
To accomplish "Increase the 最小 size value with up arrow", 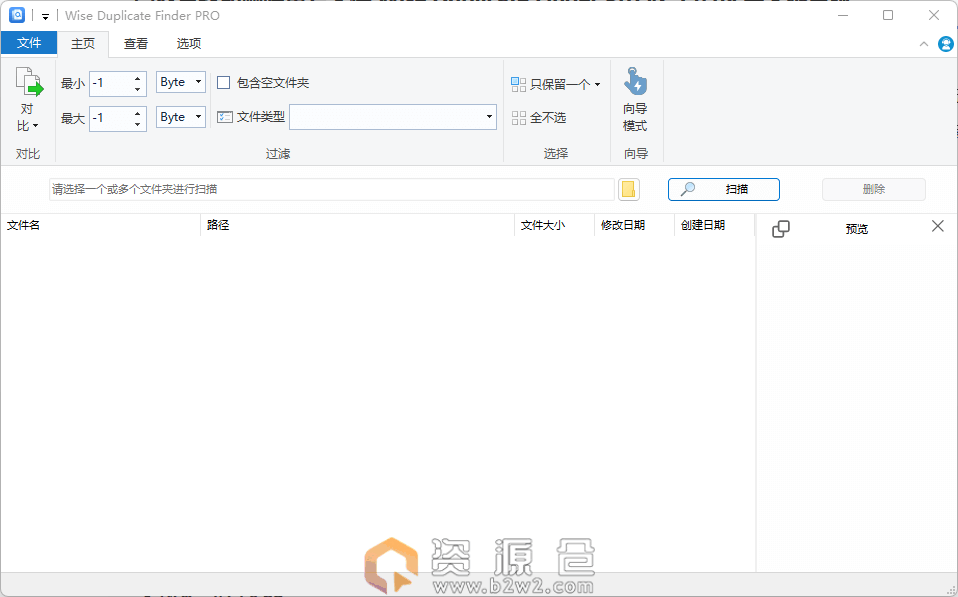I will click(x=137, y=78).
